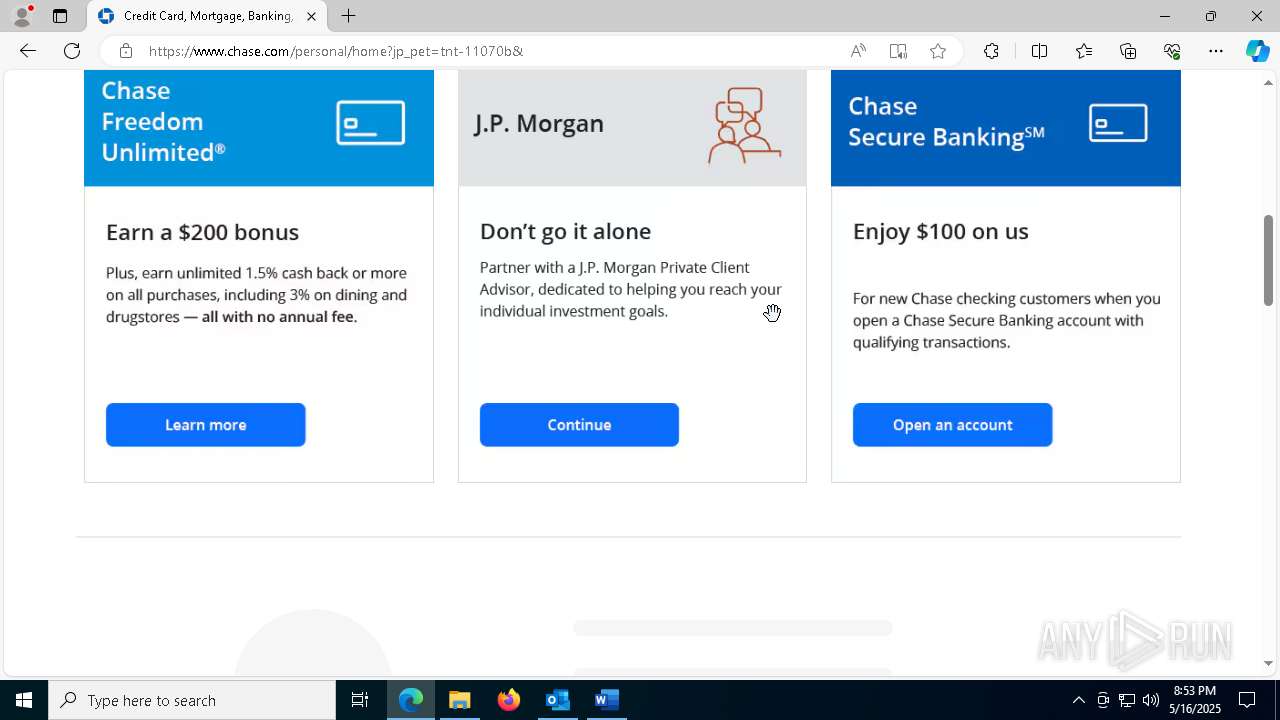Open Favorites list icon

1084,51
